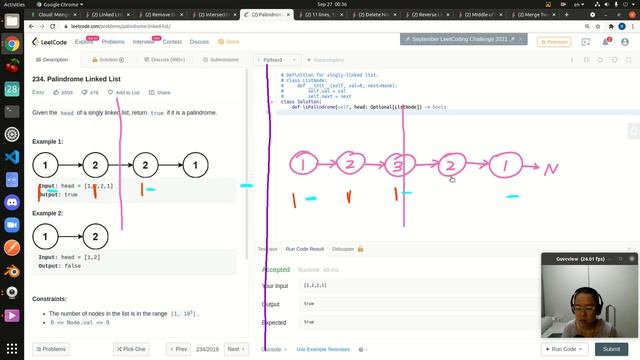This screenshot has width=640, height=360.
Task: Open September LeetCoding Challenge 2021 banner
Action: pyautogui.click(x=463, y=39)
